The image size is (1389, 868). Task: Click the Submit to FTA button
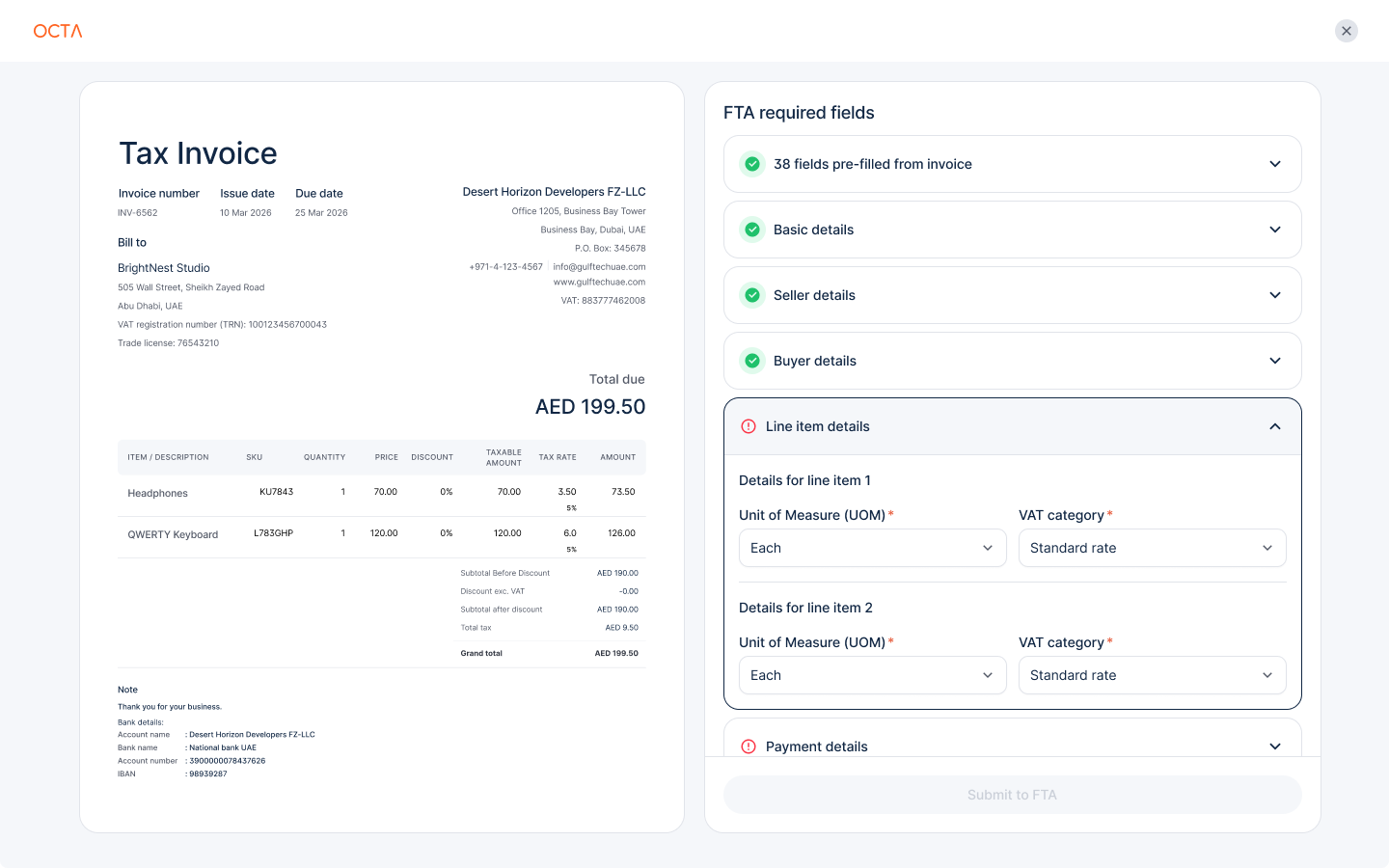(1013, 795)
